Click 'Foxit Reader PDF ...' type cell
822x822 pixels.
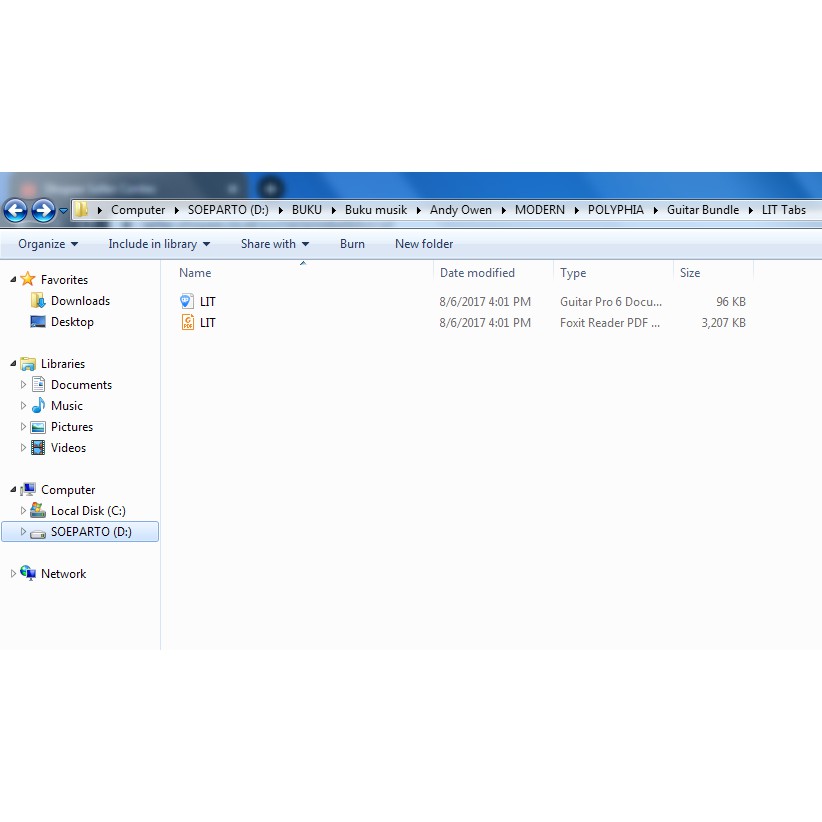(x=609, y=322)
